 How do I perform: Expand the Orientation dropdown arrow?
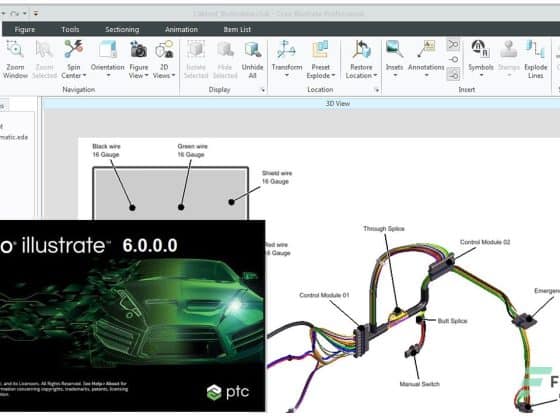point(108,75)
